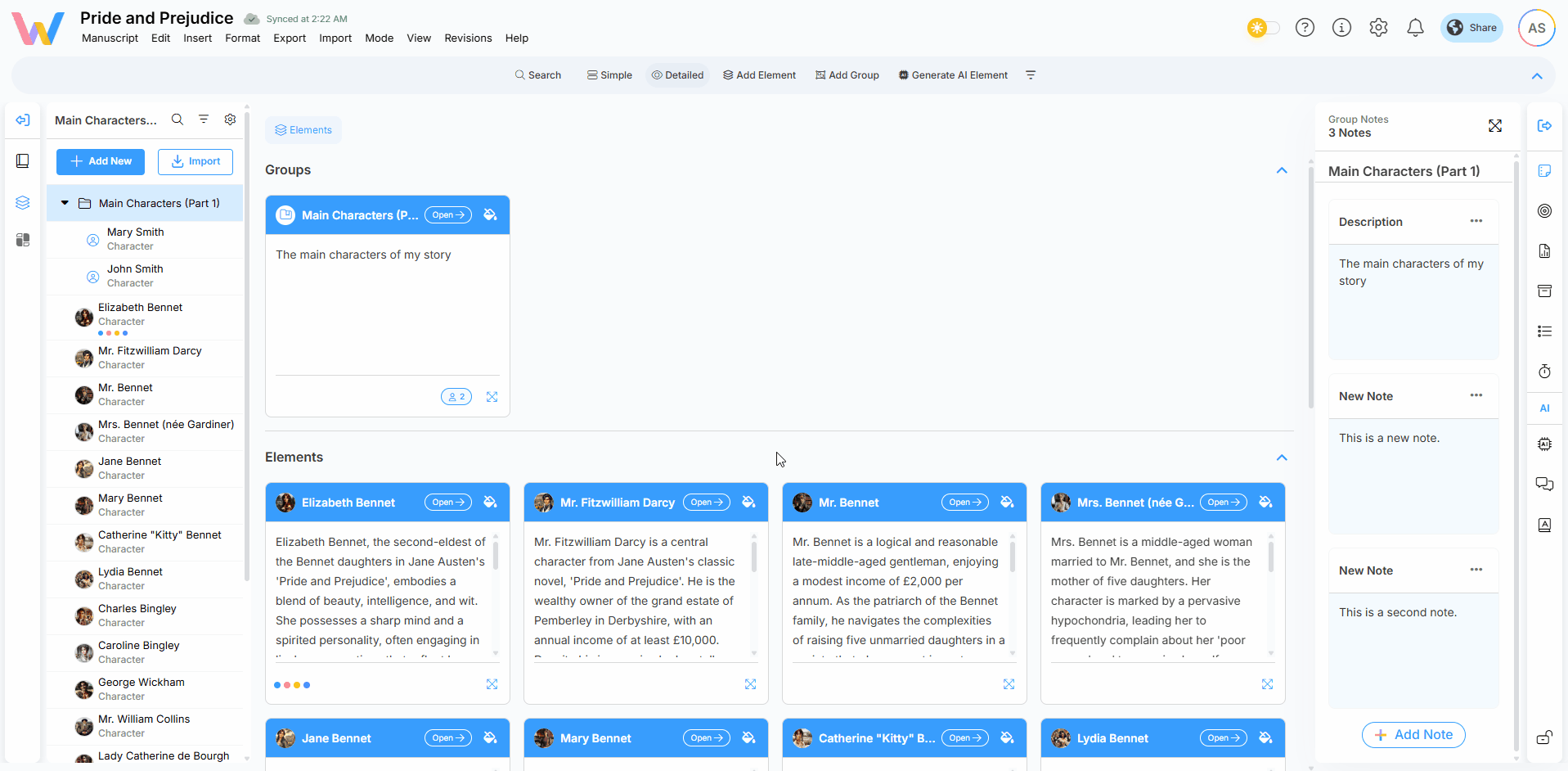Toggle the light/dark theme switch
Viewport: 1568px width, 771px height.
(1263, 28)
